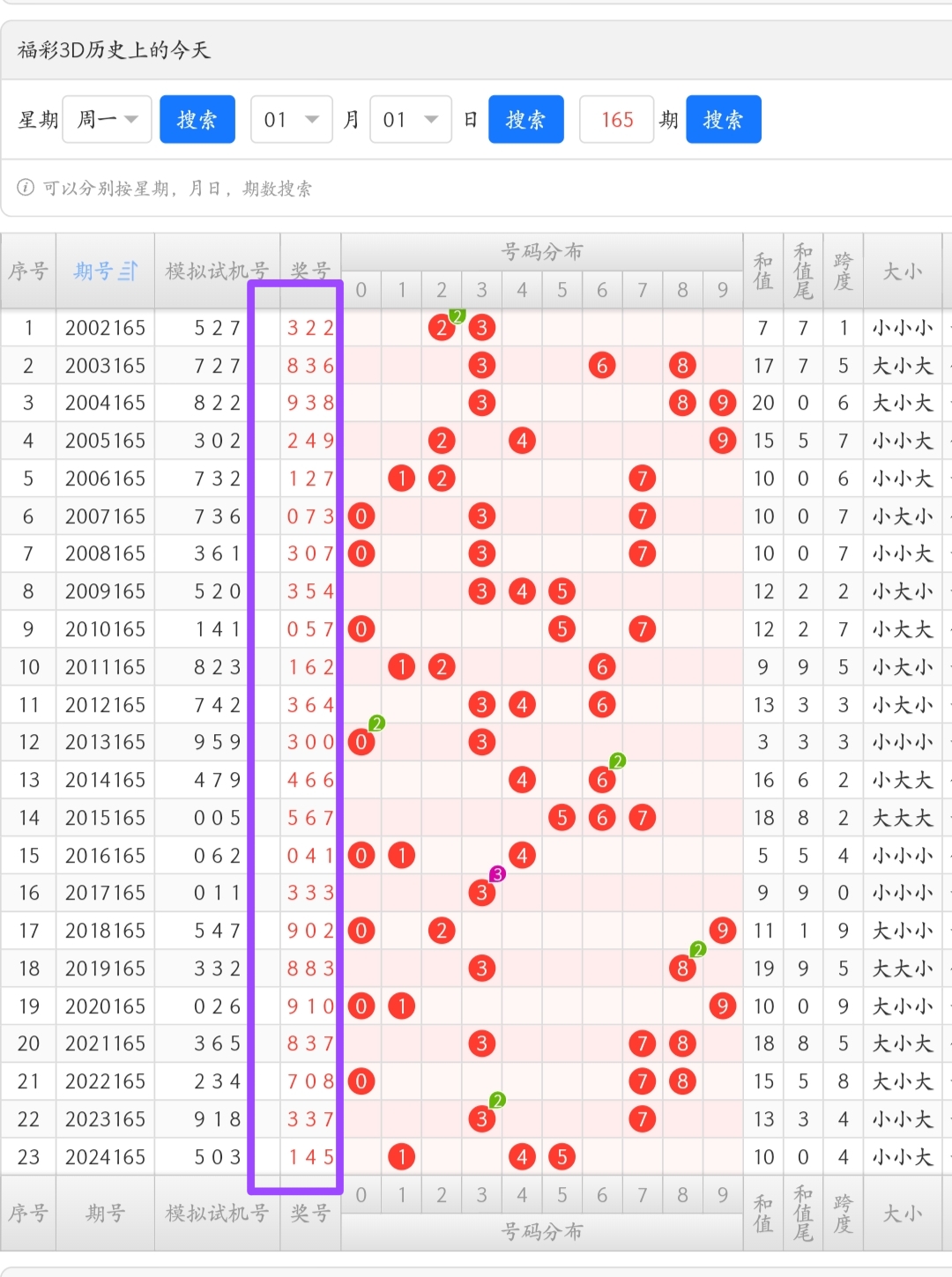Viewport: 952px width, 1277px height.
Task: Click red ball 4 in row 2016165
Action: (x=522, y=856)
